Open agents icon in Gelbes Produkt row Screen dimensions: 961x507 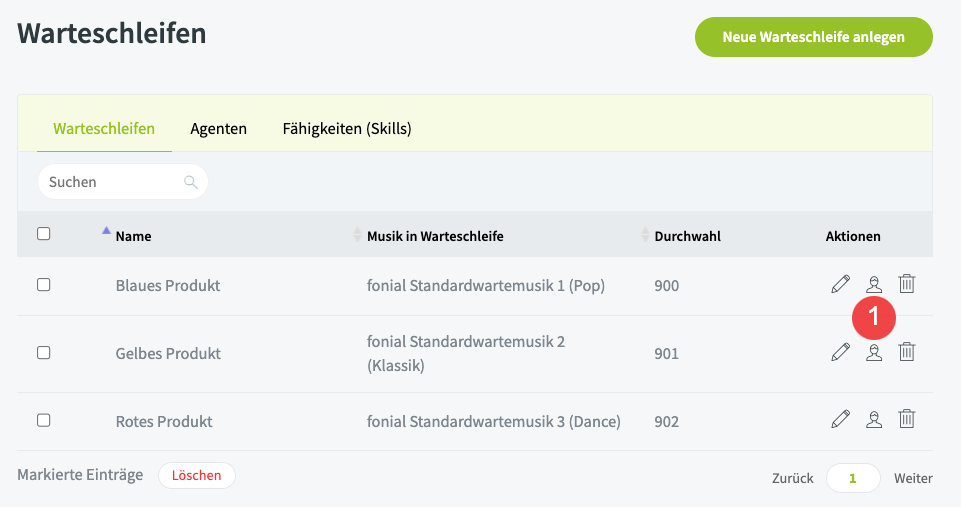click(x=874, y=352)
